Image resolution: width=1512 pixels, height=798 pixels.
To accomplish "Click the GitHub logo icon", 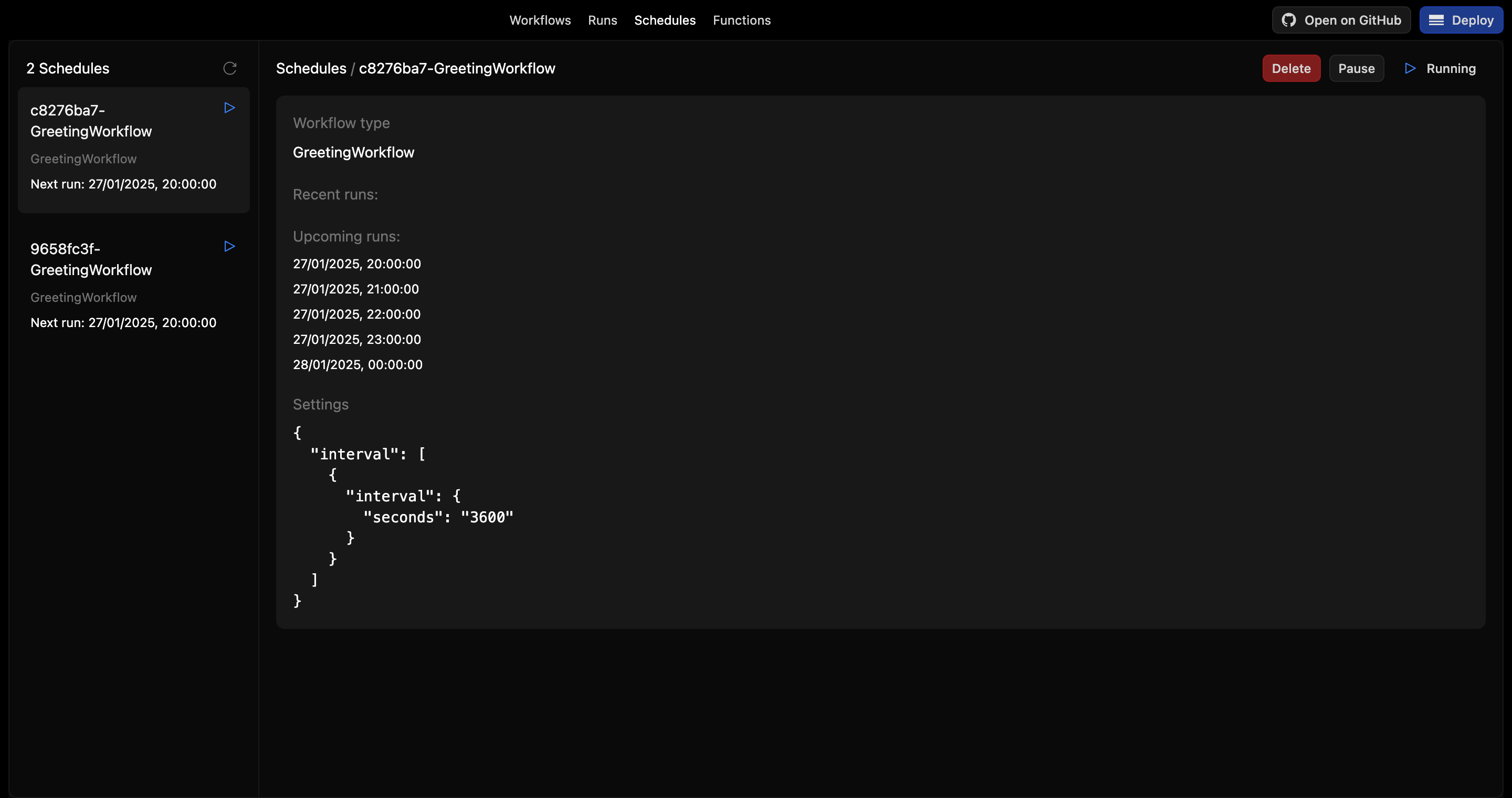I will pos(1289,20).
